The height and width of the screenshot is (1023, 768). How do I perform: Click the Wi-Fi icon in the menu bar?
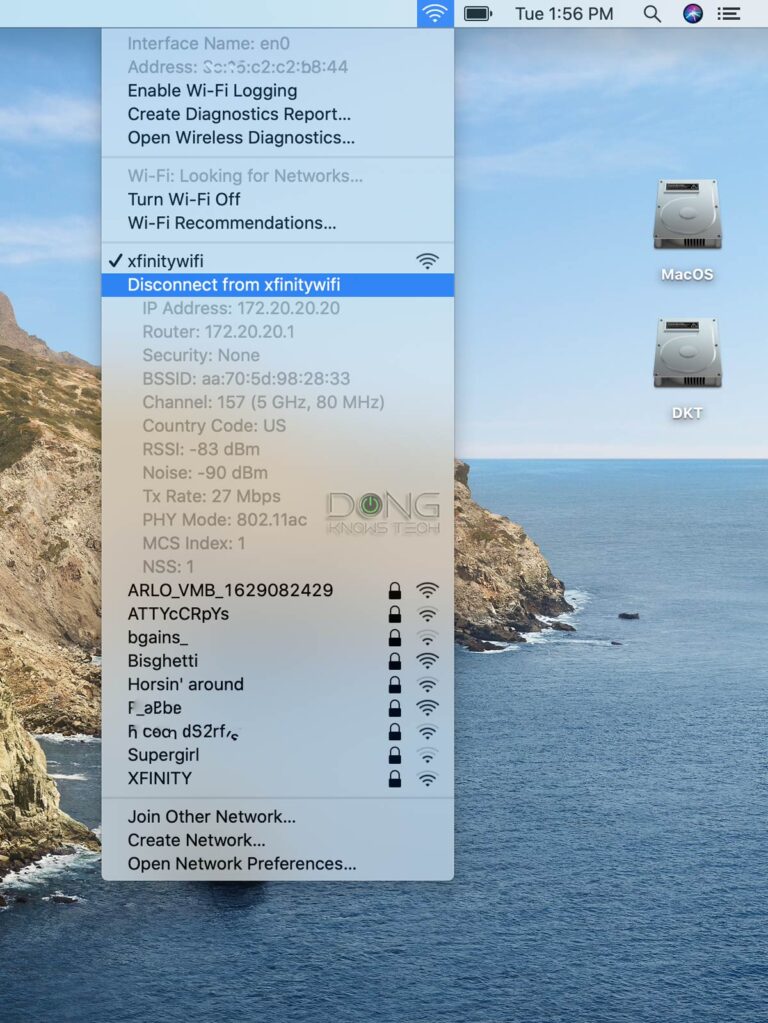[435, 13]
